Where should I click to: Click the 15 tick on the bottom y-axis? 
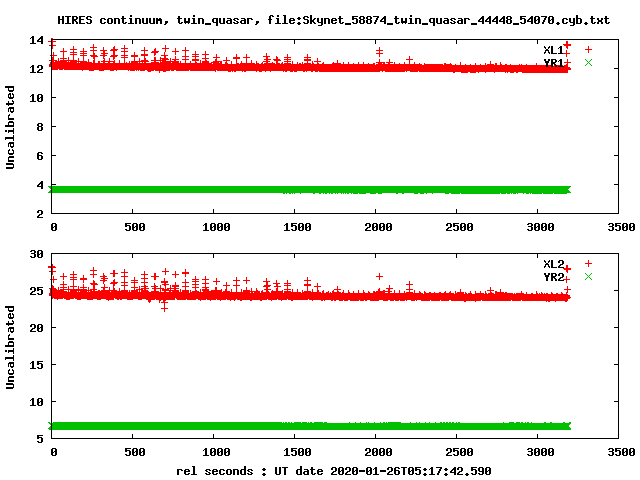coord(36,365)
